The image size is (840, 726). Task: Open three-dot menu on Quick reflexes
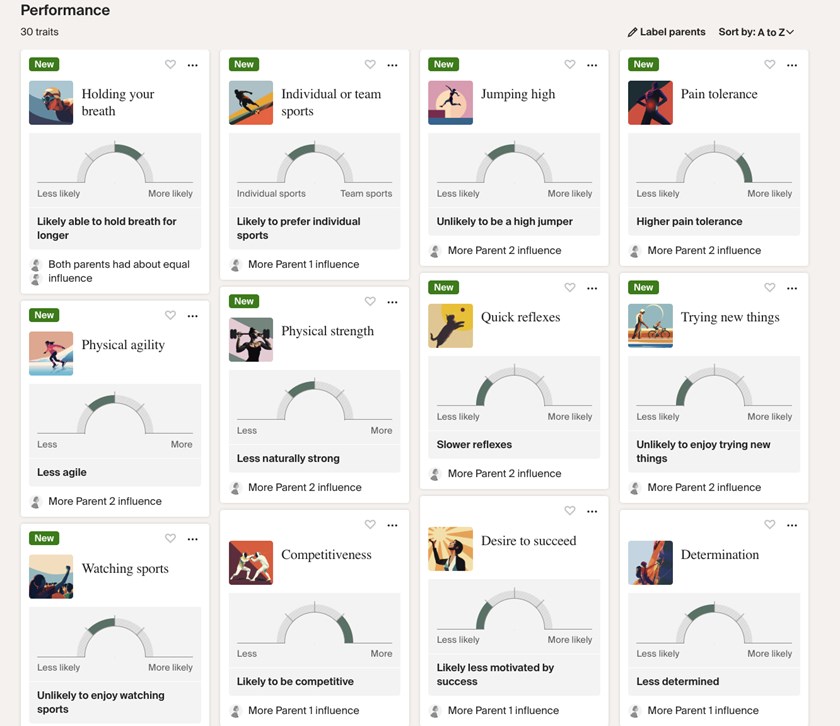592,288
